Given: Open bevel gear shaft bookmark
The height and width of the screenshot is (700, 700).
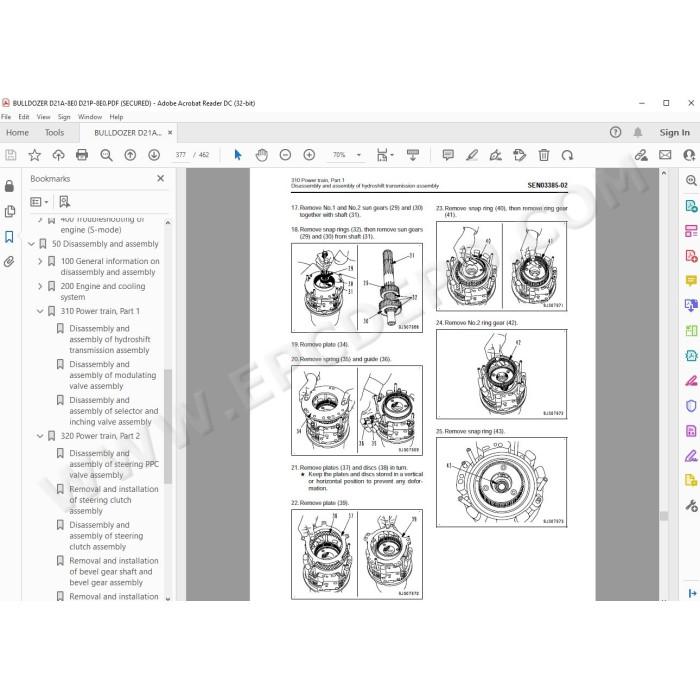Looking at the screenshot, I should pos(113,571).
